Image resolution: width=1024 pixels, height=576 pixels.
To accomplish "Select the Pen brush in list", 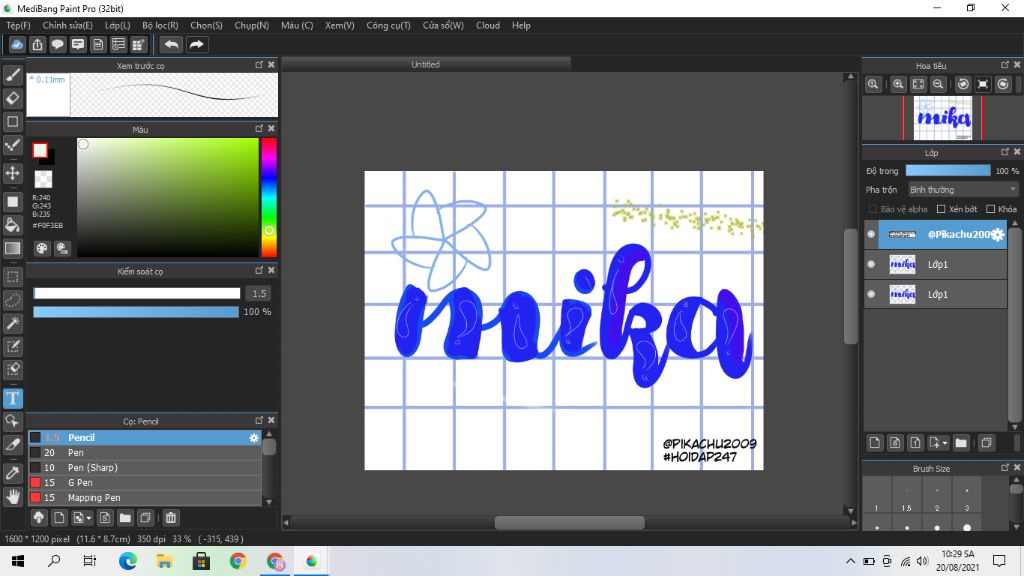I will click(x=145, y=453).
